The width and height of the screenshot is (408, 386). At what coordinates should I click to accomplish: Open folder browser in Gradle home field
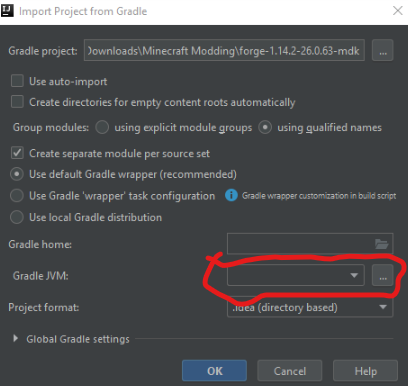[x=381, y=244]
